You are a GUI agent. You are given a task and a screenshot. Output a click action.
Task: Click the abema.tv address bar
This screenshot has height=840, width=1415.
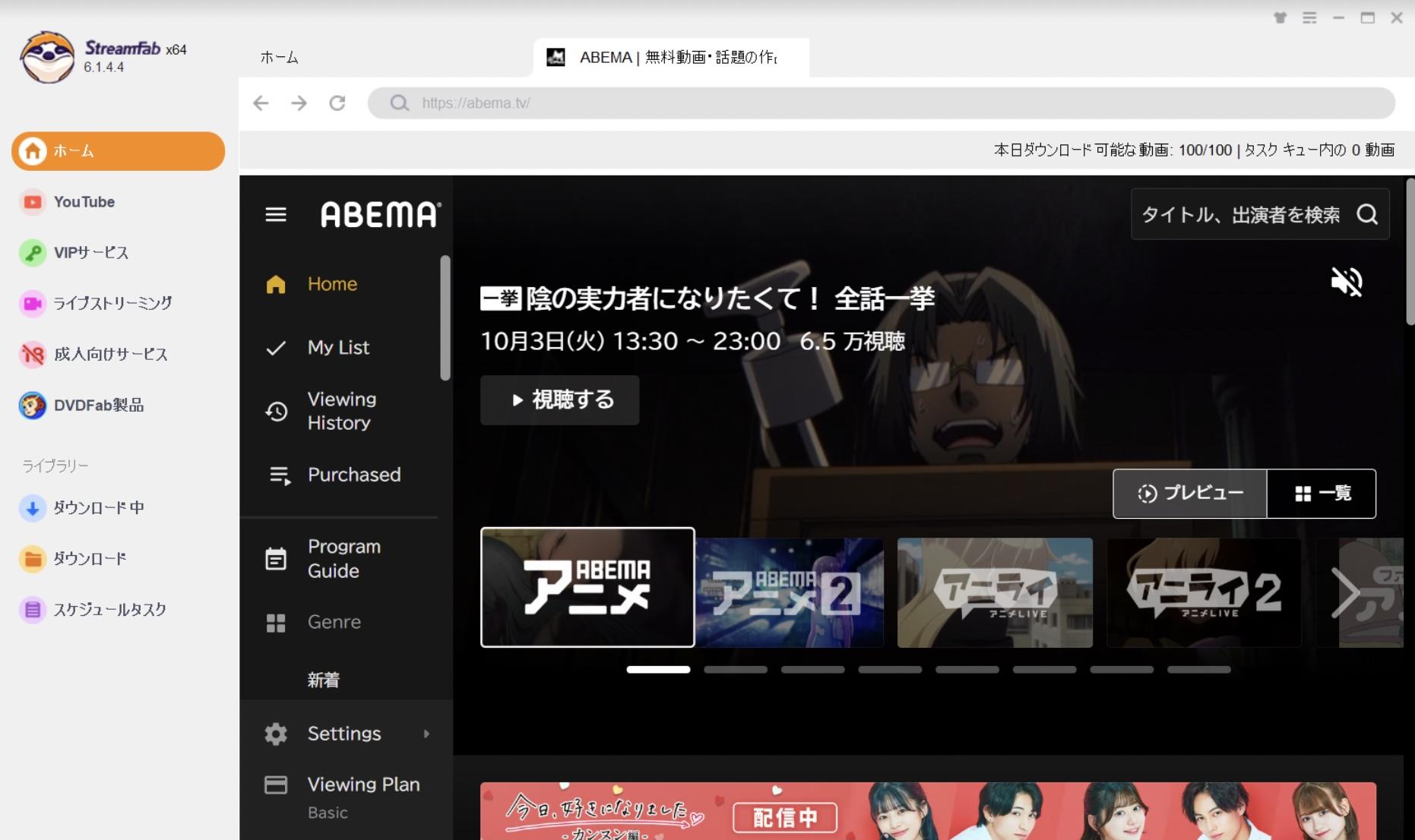pos(882,103)
